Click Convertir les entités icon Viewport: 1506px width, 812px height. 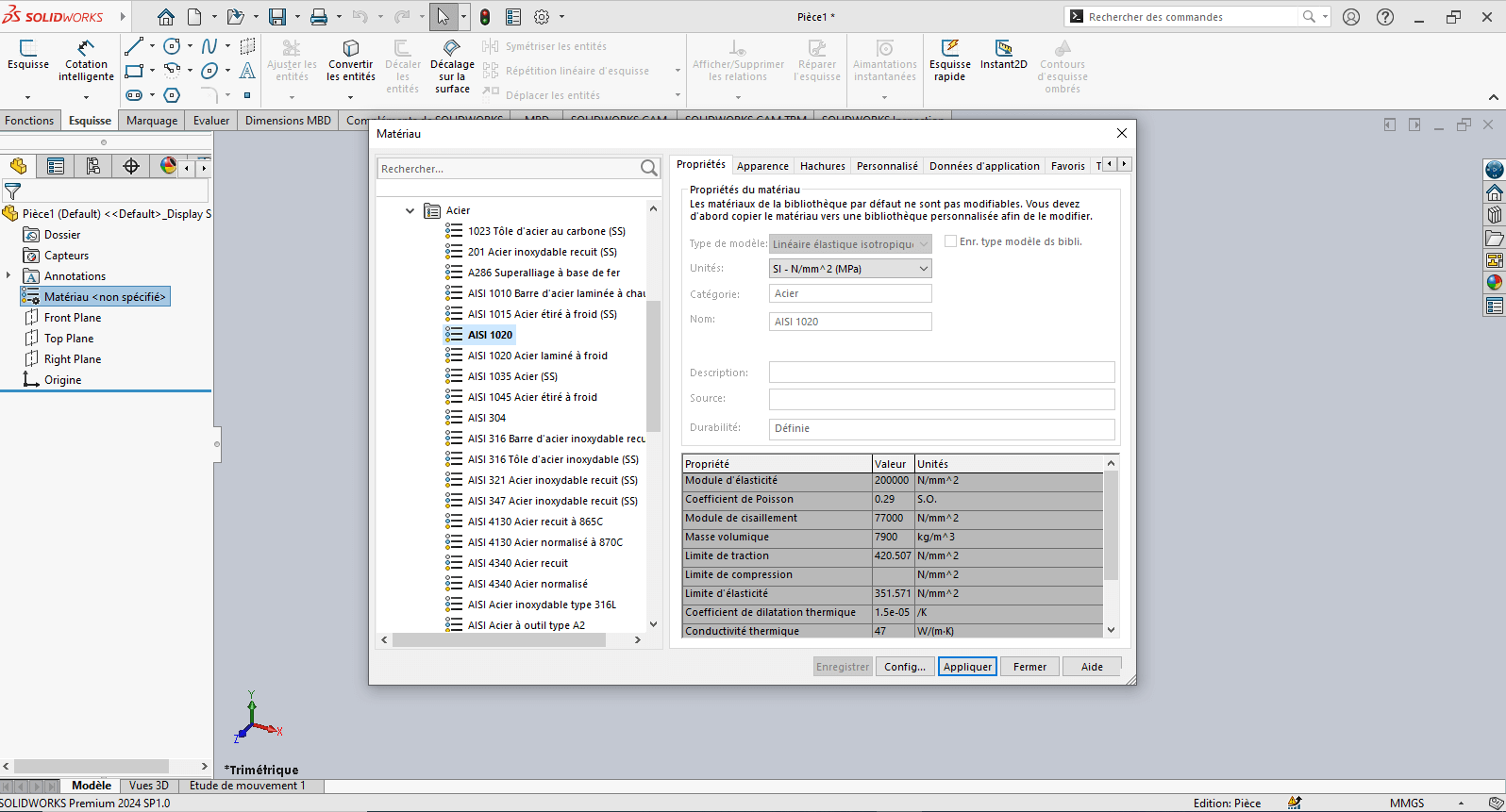(351, 60)
